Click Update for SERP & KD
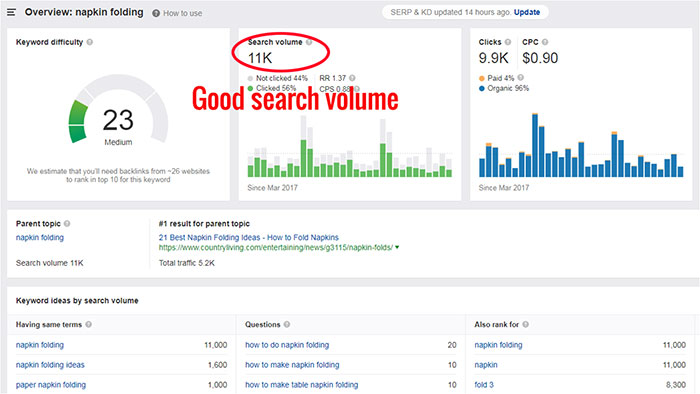The height and width of the screenshot is (394, 700). pos(527,12)
